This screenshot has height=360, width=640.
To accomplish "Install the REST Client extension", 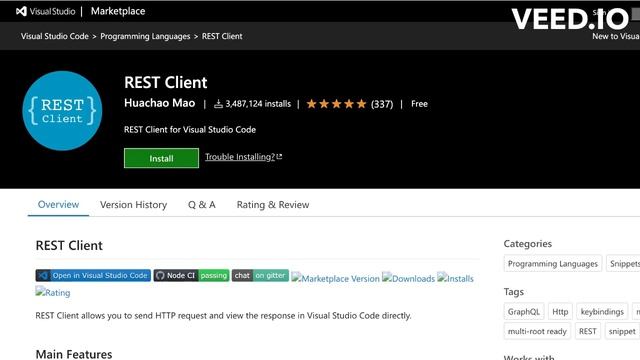I will [x=161, y=158].
